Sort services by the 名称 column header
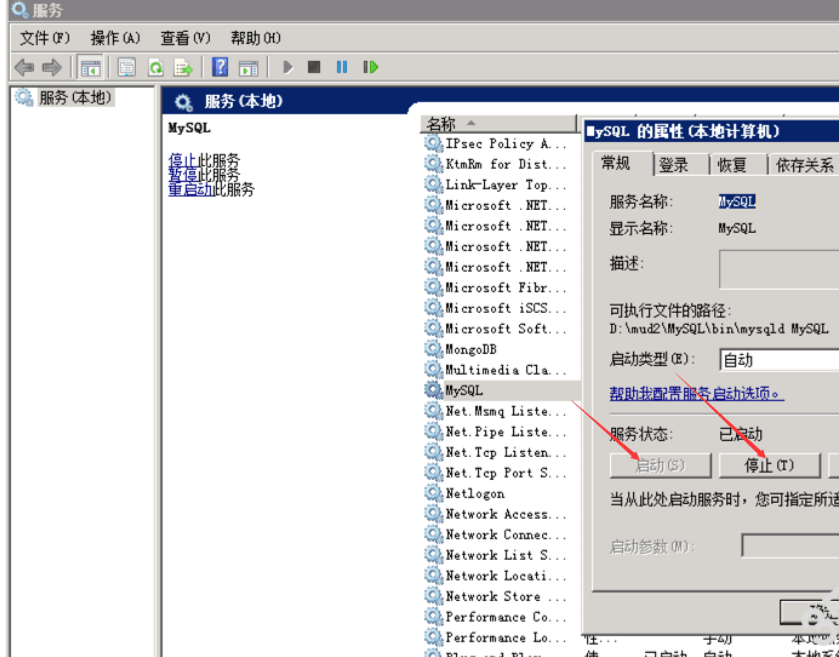 [499, 124]
